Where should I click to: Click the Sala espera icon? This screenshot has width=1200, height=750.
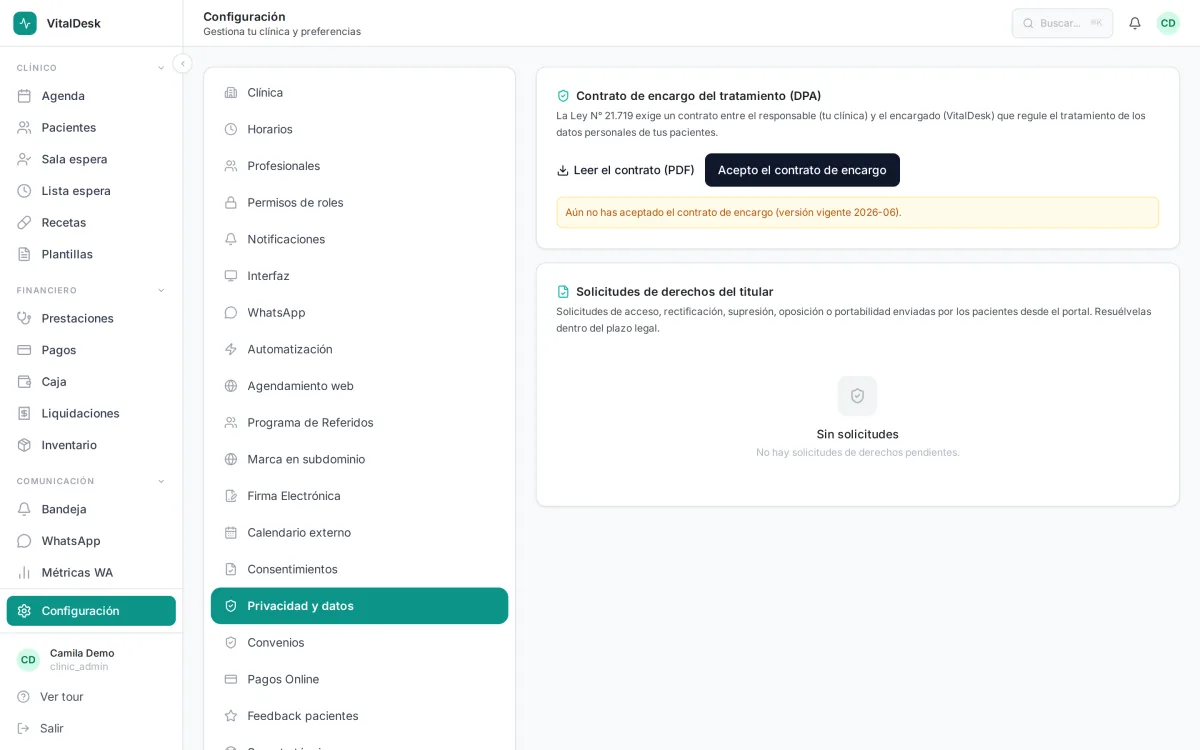tap(24, 159)
